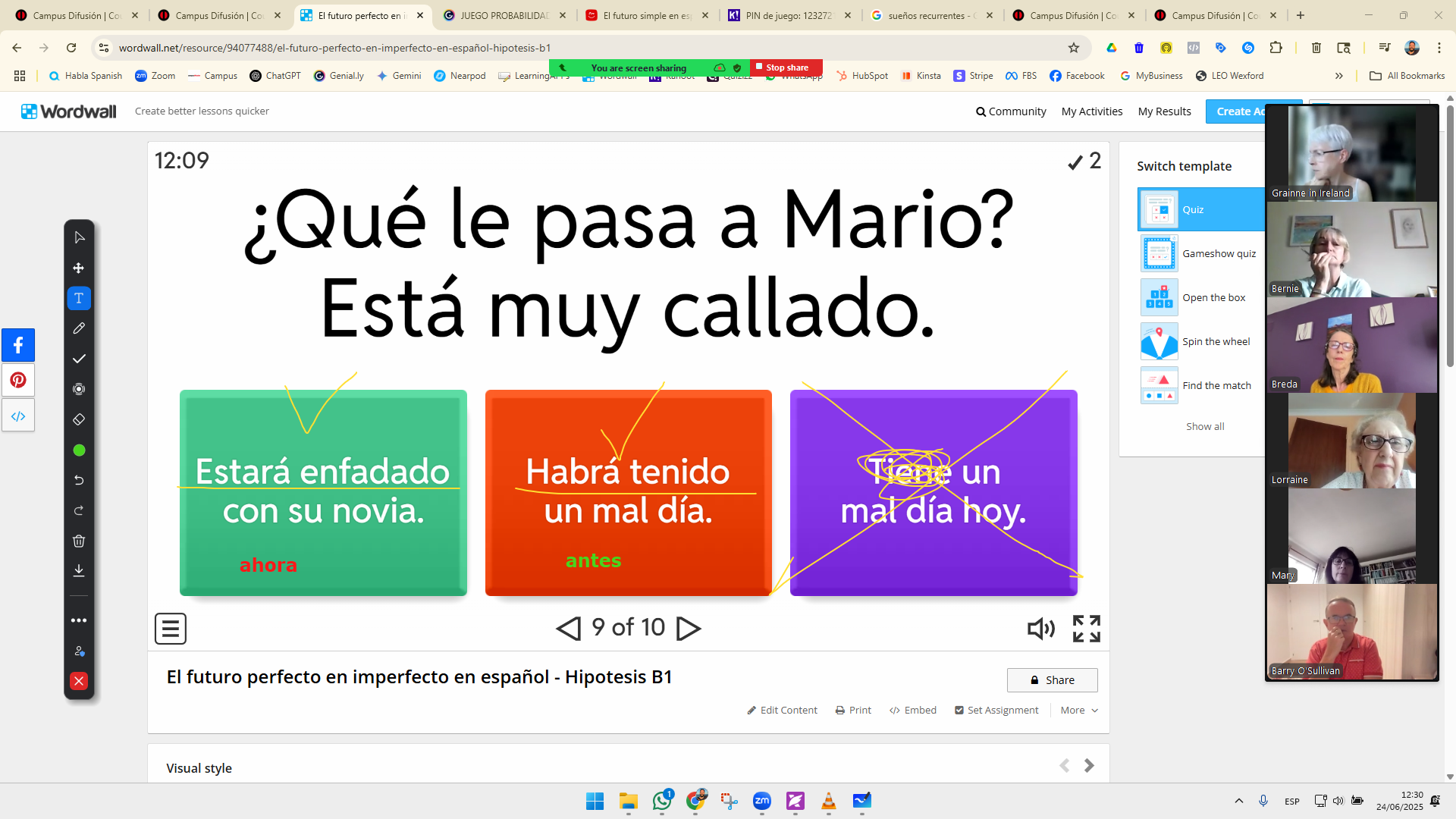Close the annotation toolbar red X

coord(79,681)
